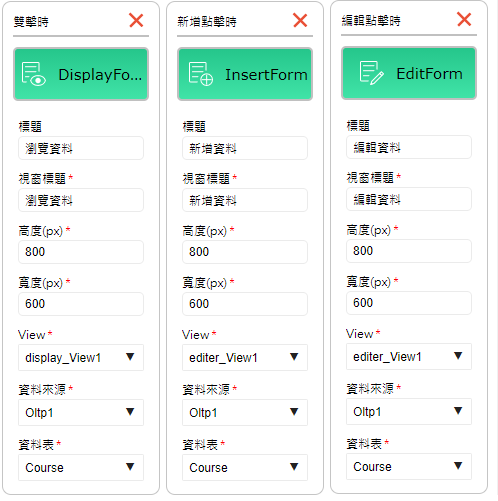This screenshot has width=498, height=501.
Task: Select the green DisplayFo... button
Action: tap(81, 74)
